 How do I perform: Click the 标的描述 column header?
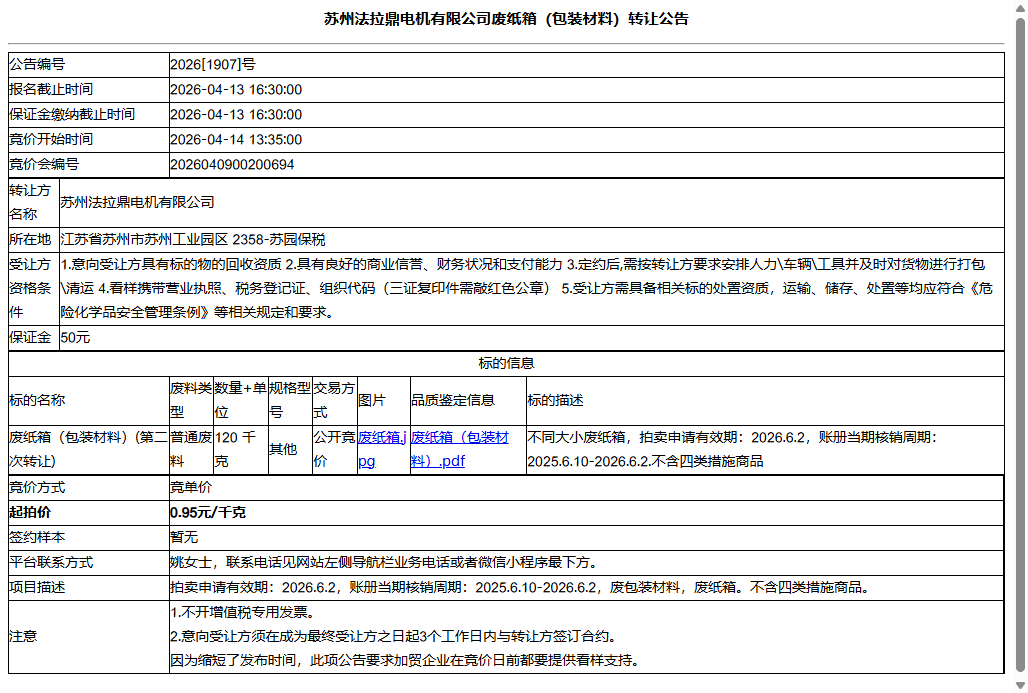765,401
